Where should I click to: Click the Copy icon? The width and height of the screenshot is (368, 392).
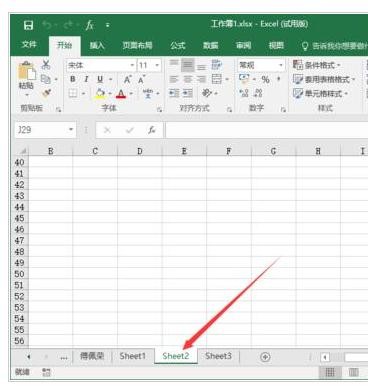tap(46, 79)
